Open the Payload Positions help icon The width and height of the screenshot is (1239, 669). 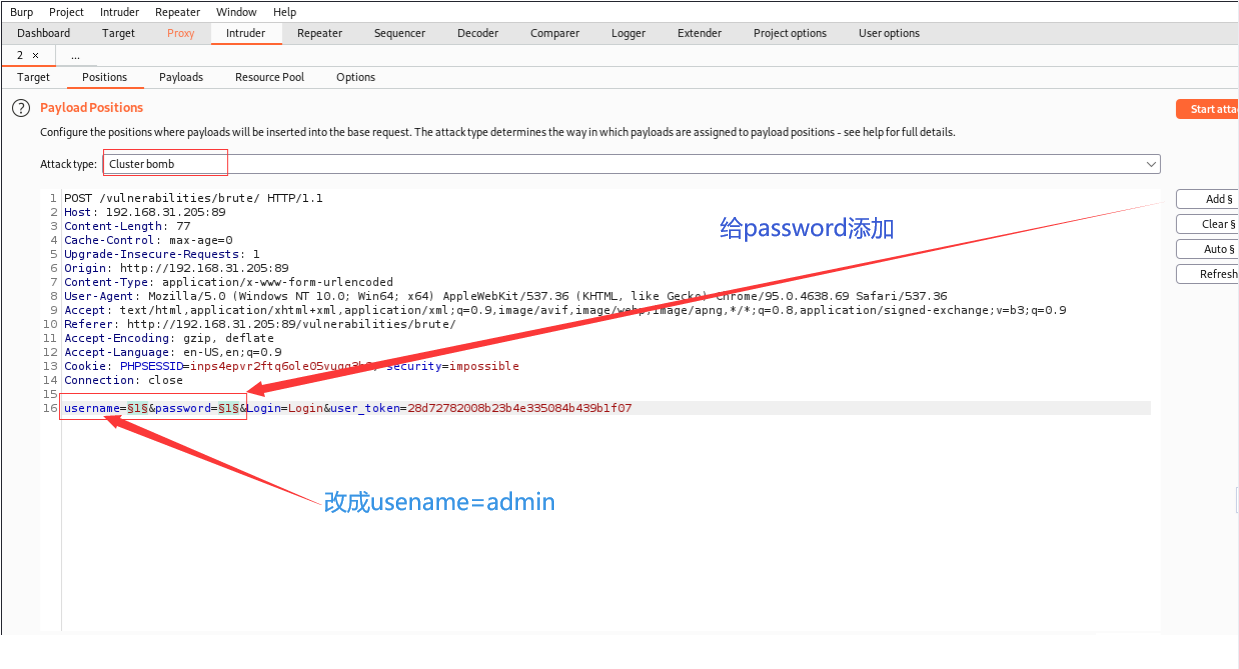point(20,108)
